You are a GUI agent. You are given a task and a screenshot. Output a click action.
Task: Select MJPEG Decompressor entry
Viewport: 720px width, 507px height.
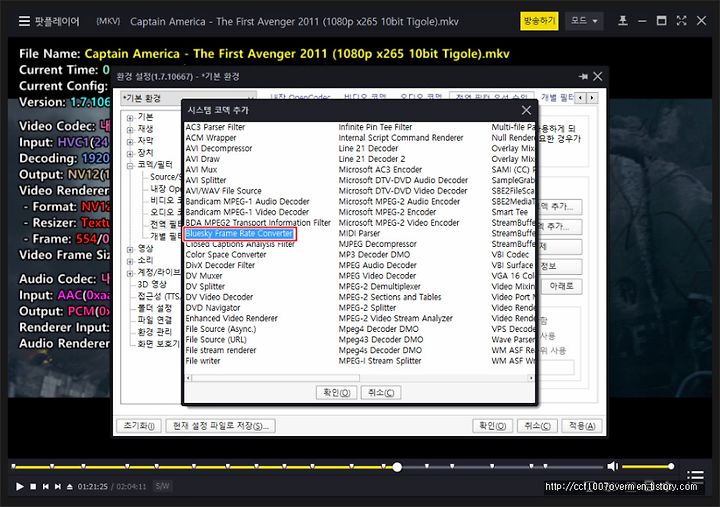pyautogui.click(x=377, y=244)
